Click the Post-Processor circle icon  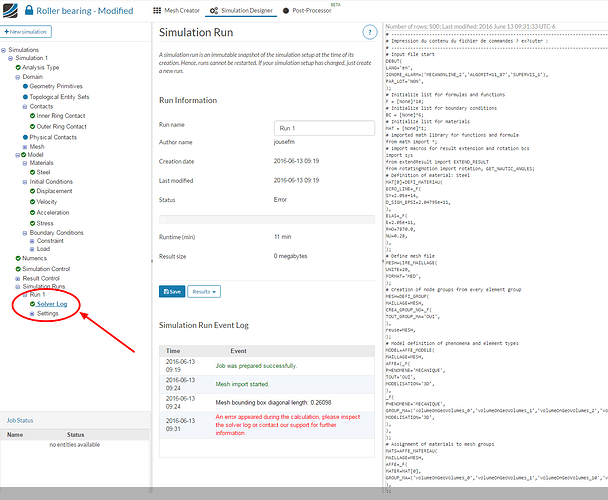pos(286,10)
